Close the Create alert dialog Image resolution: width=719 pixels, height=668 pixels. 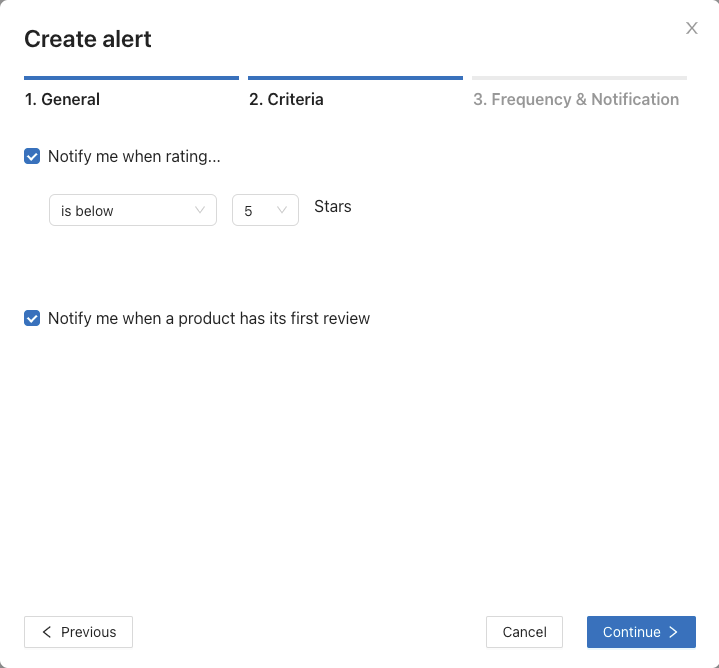(691, 28)
